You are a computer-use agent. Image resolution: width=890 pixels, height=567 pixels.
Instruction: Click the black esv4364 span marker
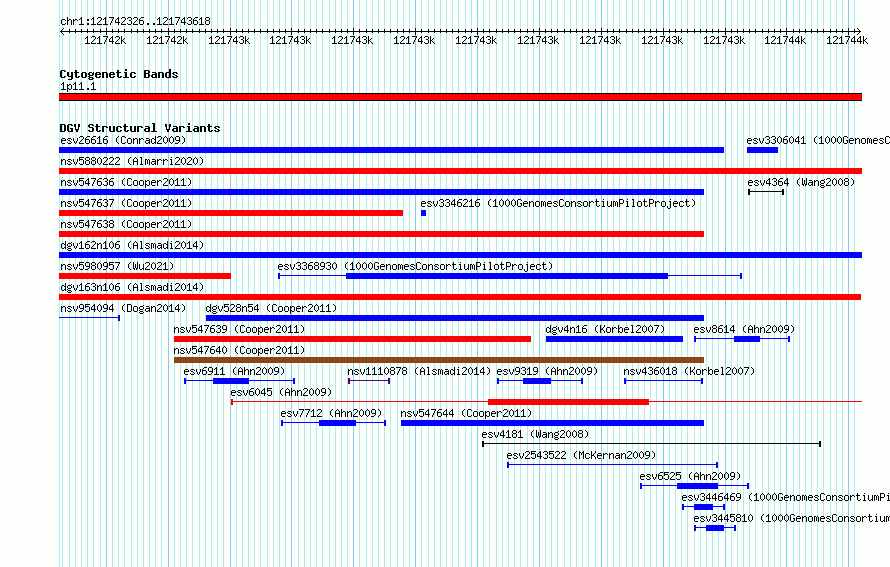point(766,192)
